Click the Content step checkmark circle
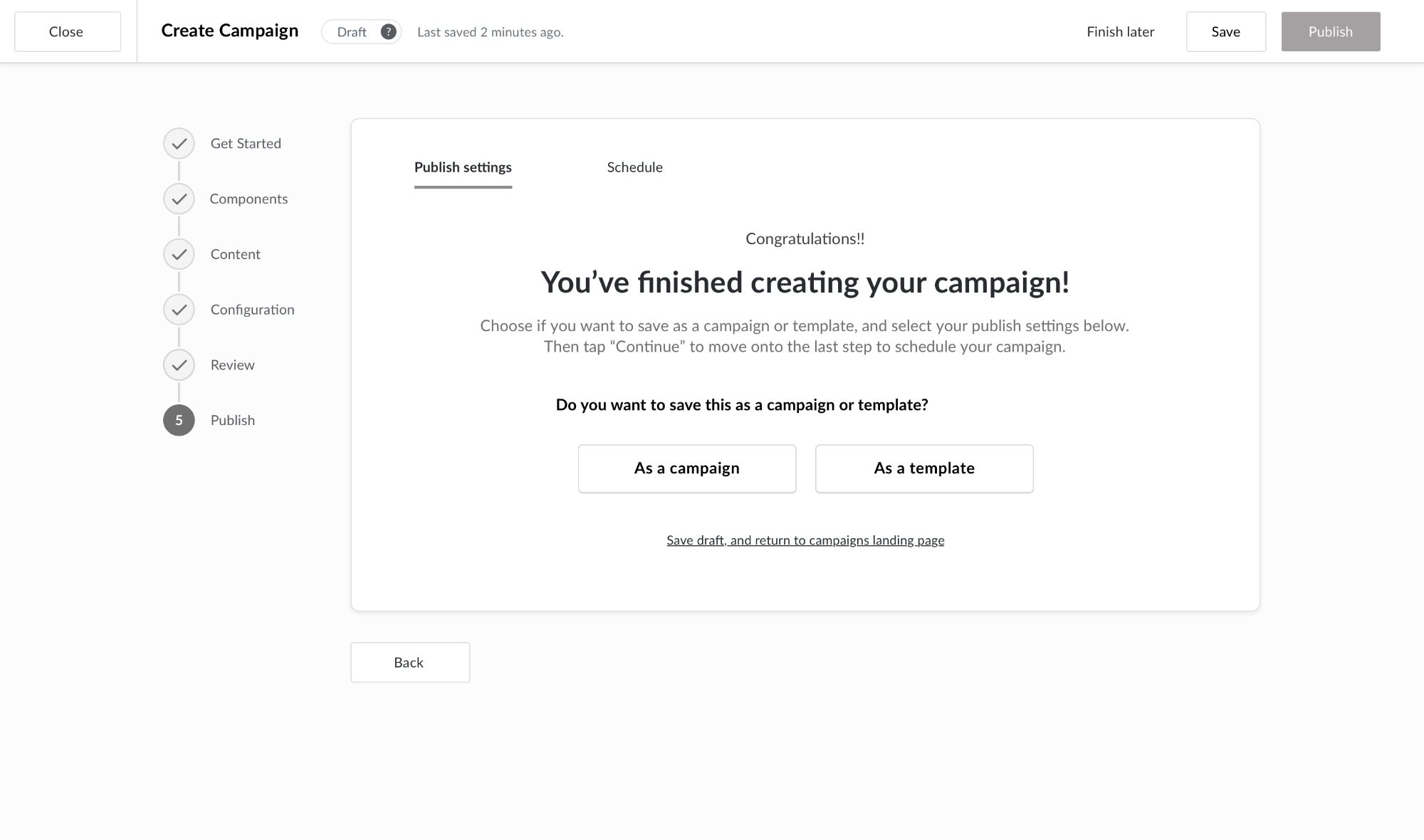This screenshot has height=840, width=1424. click(179, 254)
